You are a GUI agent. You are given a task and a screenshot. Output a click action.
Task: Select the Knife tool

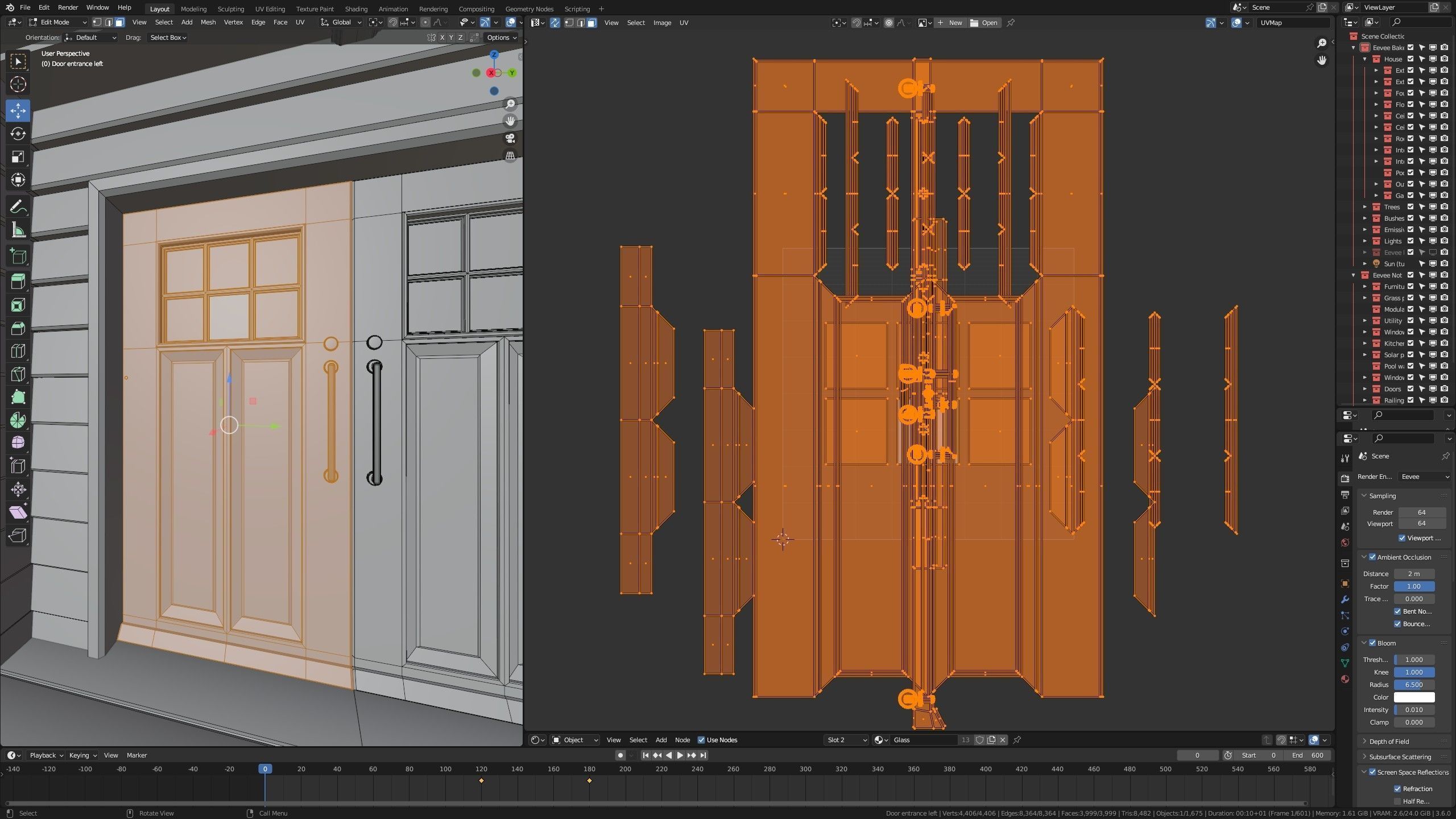pyautogui.click(x=18, y=374)
